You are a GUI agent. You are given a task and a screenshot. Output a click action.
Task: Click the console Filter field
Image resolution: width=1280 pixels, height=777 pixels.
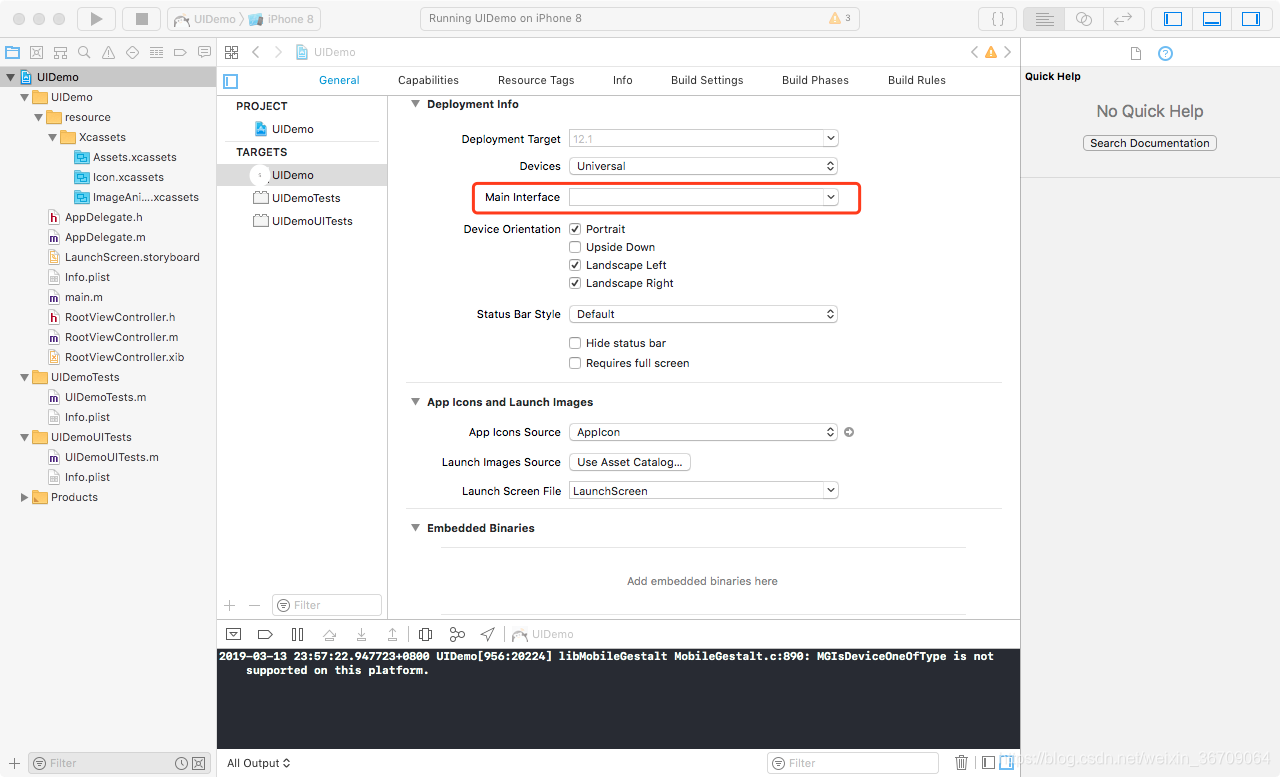852,763
